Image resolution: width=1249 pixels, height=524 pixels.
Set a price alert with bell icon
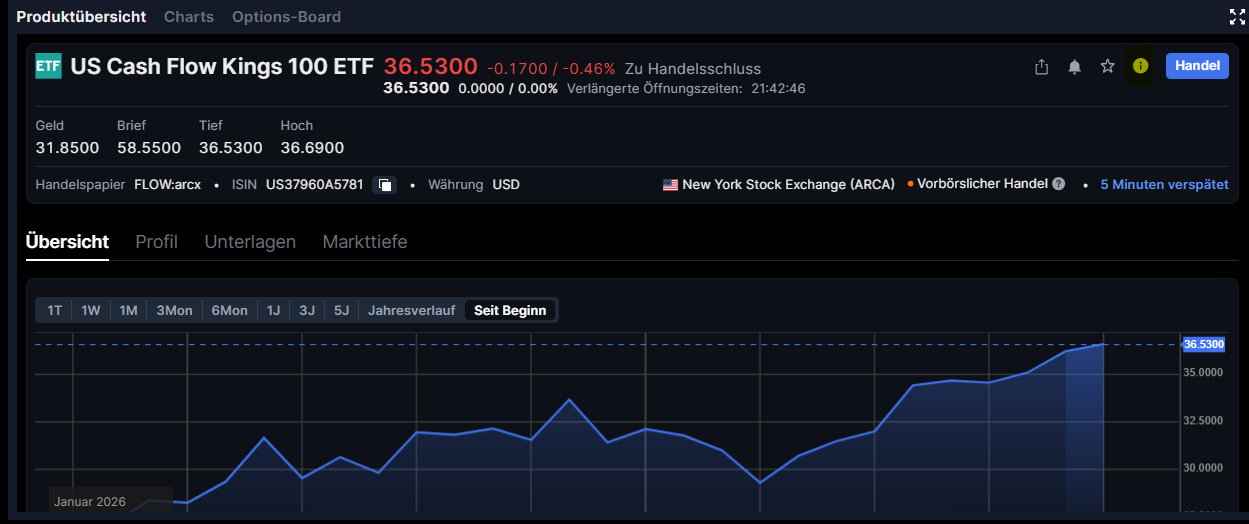pos(1074,66)
